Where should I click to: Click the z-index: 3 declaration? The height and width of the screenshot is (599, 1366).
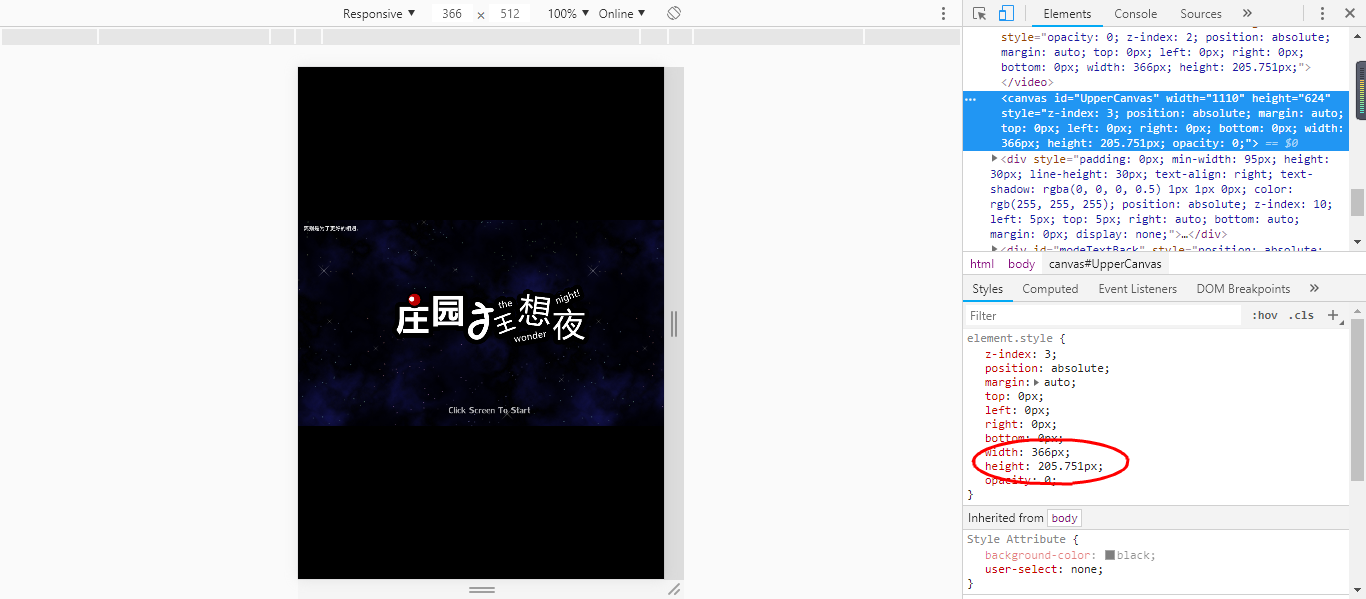(1020, 354)
